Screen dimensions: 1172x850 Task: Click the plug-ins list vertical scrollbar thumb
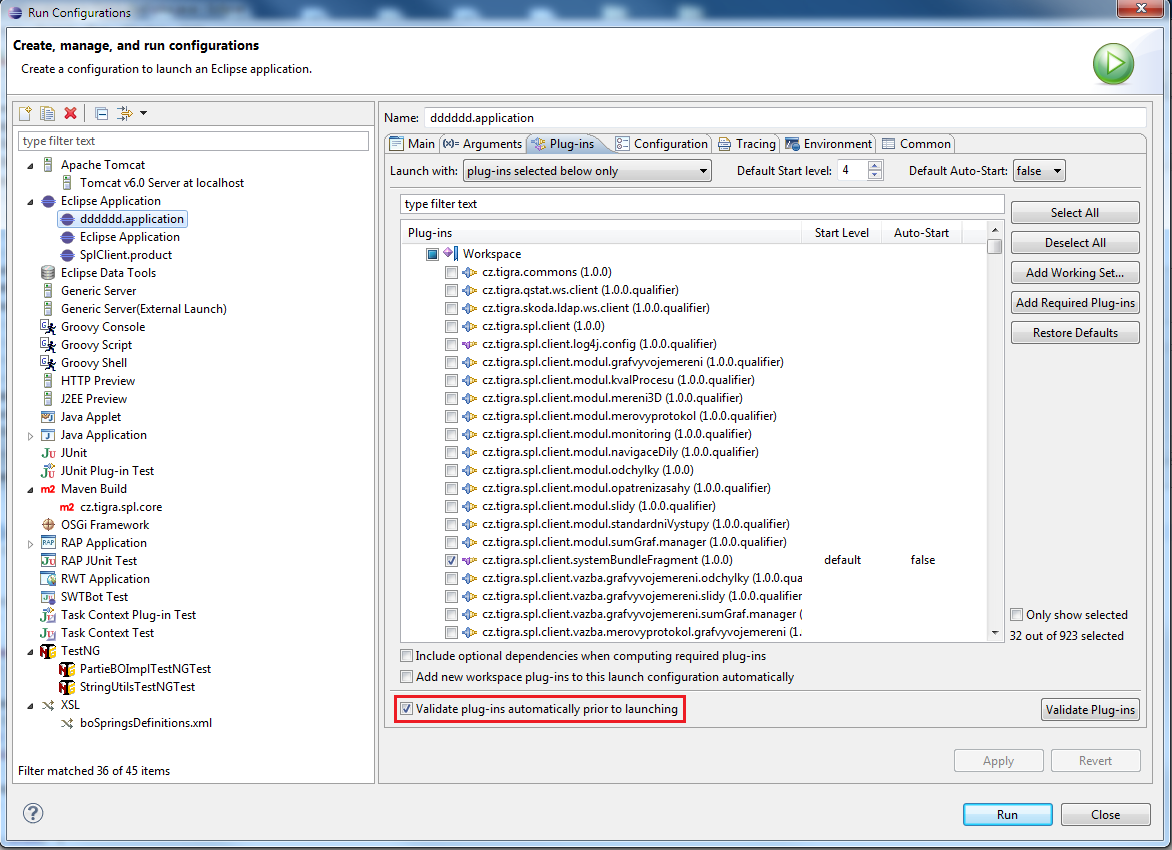coord(994,247)
